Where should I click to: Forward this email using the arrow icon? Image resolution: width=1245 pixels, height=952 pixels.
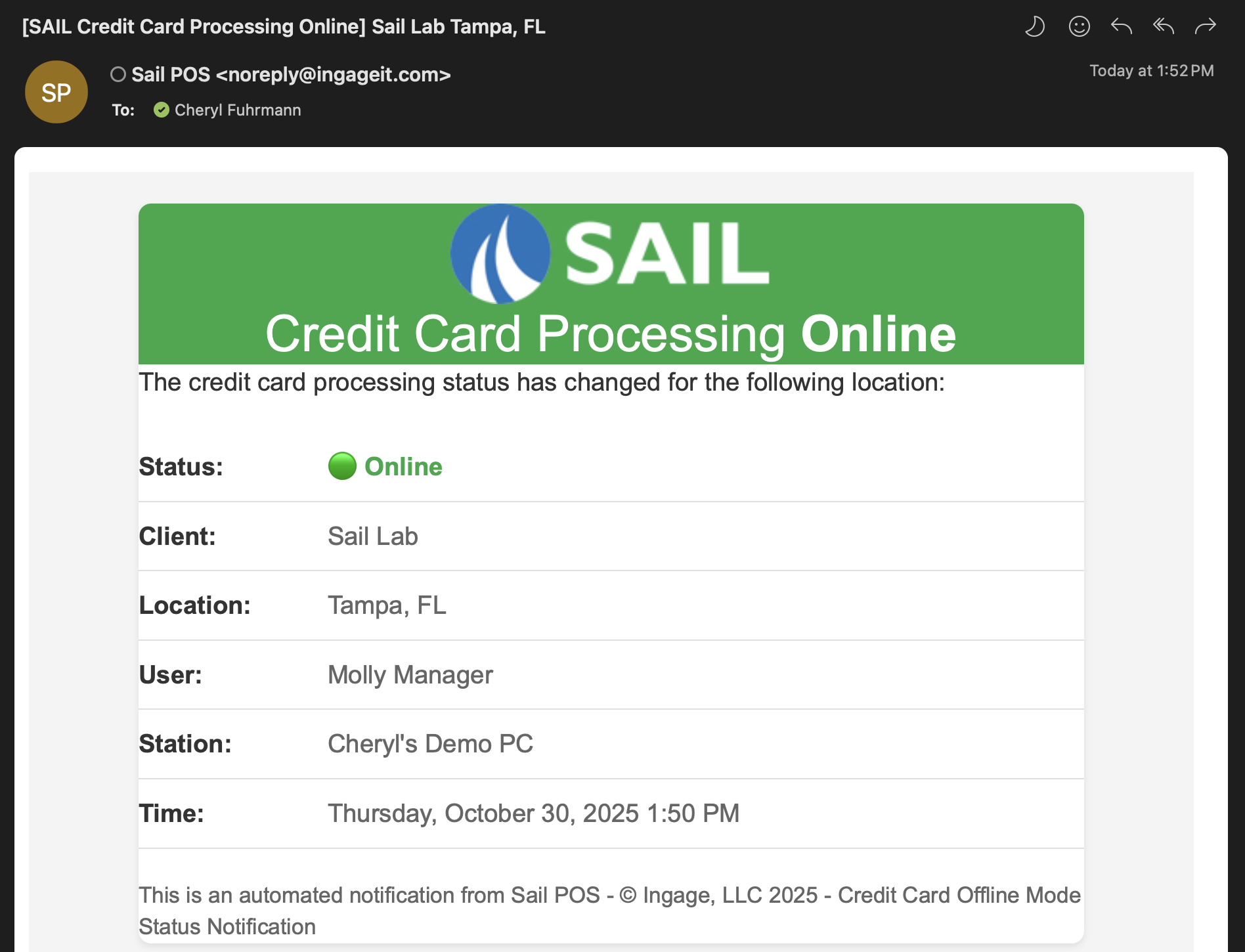pos(1205,27)
